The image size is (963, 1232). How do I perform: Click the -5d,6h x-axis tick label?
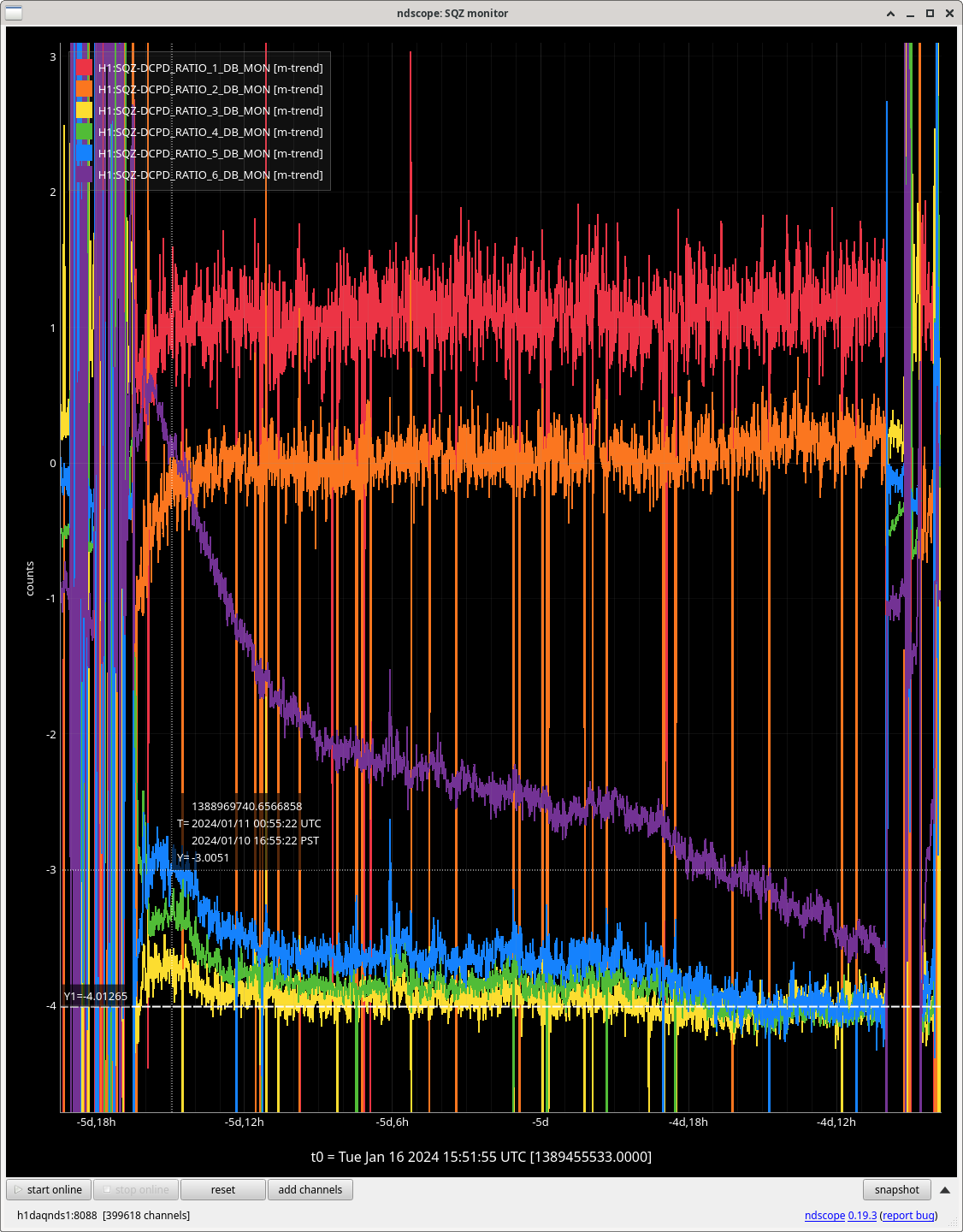click(393, 1122)
